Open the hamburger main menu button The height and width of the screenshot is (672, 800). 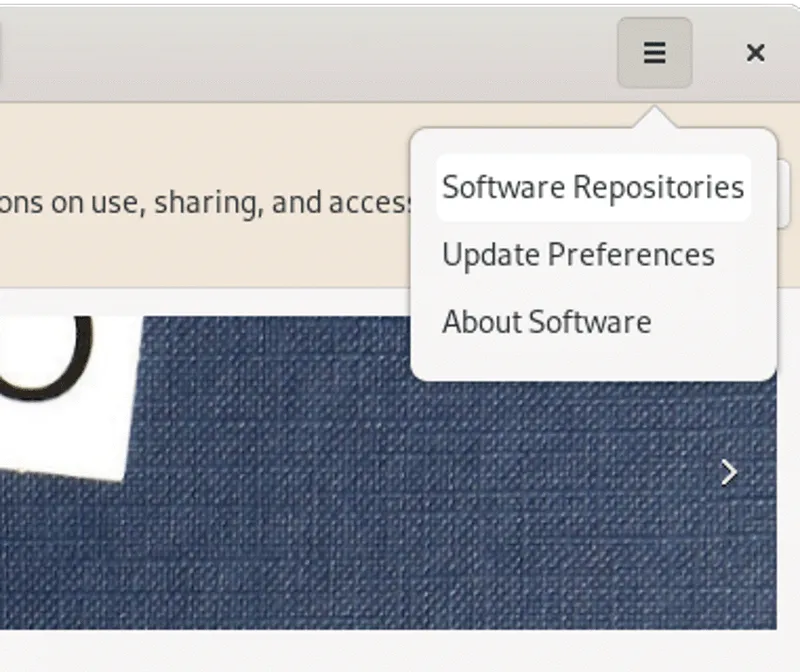[x=655, y=53]
